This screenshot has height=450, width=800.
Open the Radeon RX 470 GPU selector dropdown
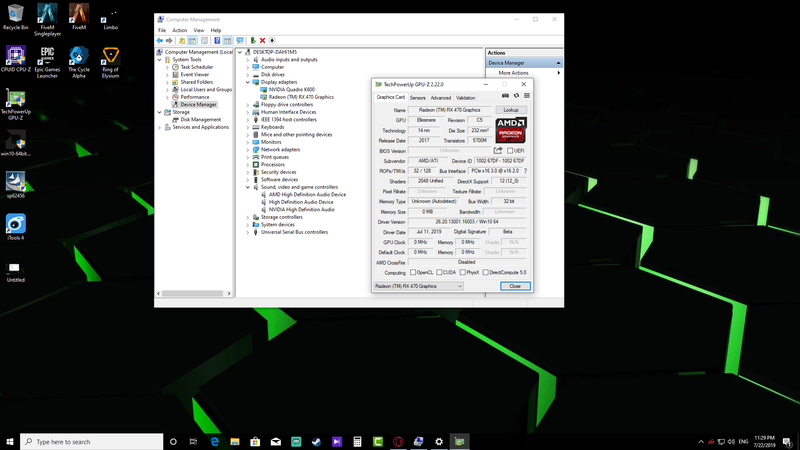click(418, 286)
